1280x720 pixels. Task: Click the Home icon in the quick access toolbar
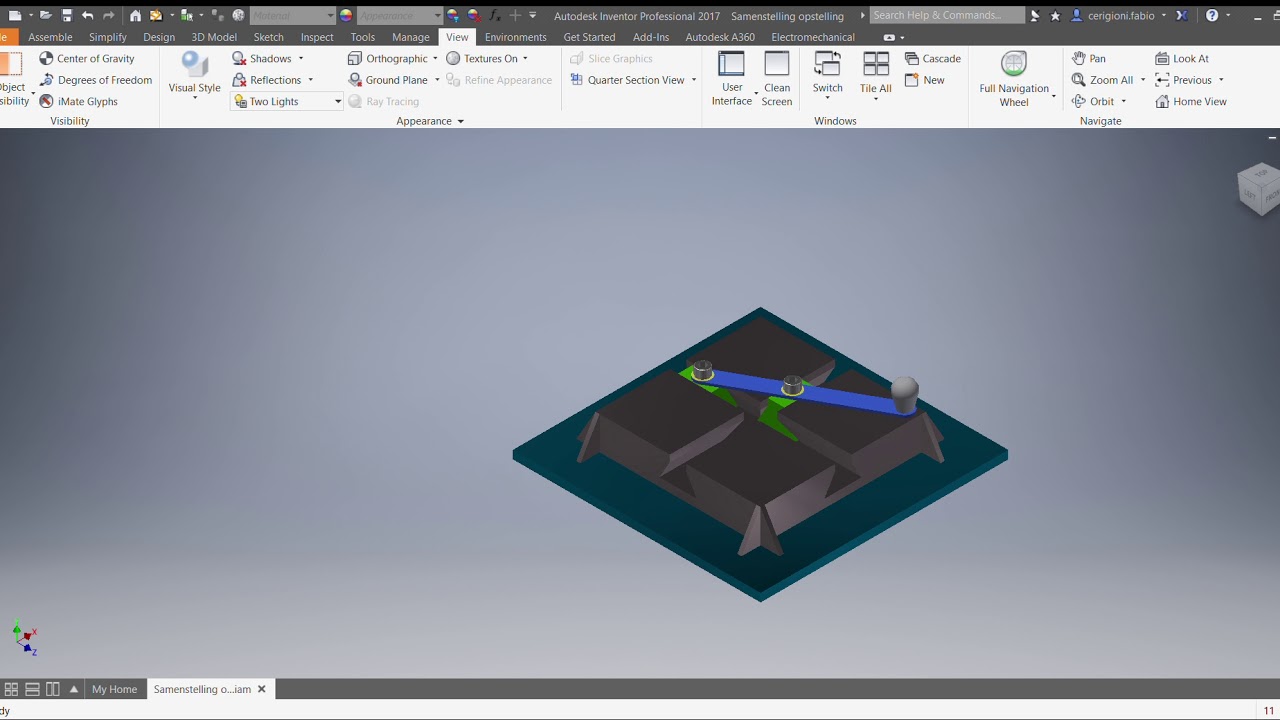click(x=136, y=15)
